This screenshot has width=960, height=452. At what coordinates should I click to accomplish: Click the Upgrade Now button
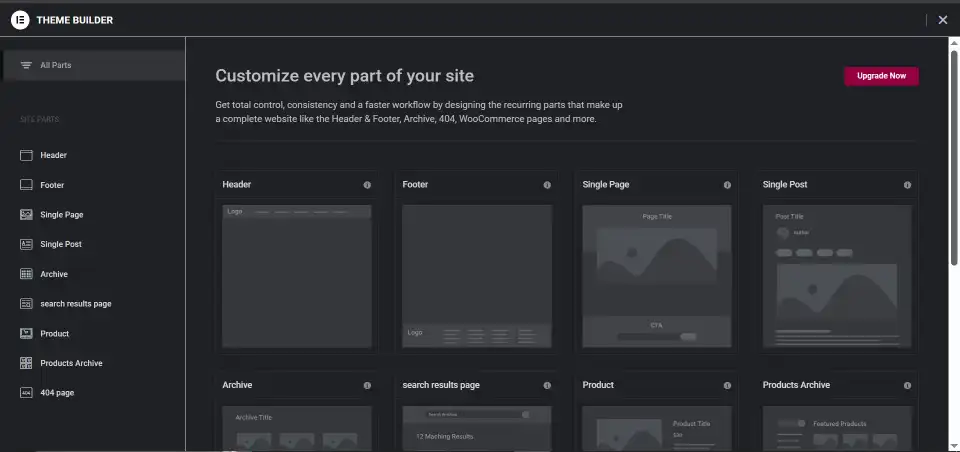click(881, 76)
